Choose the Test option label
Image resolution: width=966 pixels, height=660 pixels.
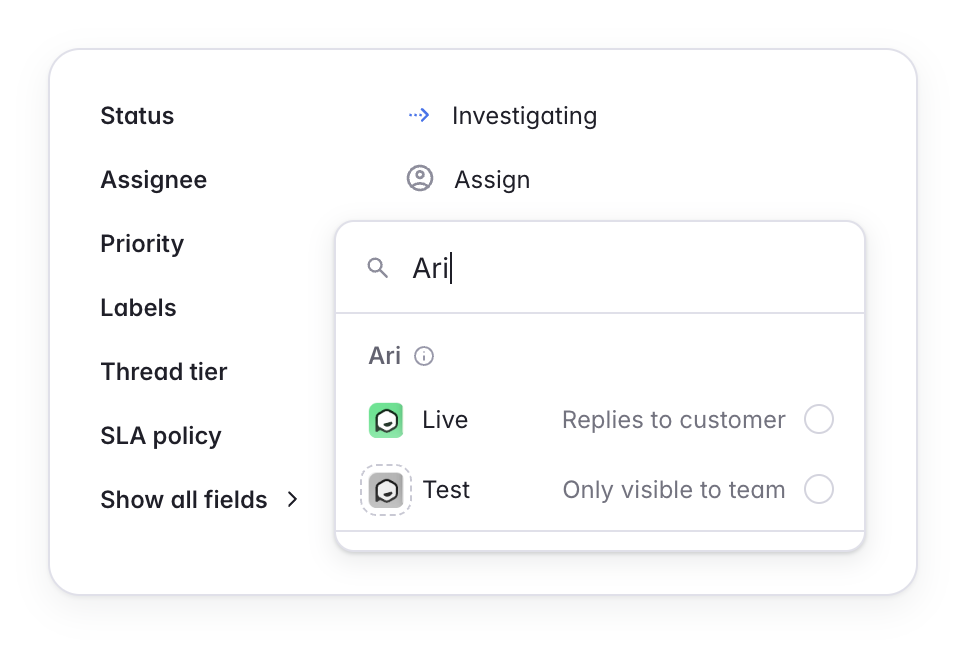(446, 490)
